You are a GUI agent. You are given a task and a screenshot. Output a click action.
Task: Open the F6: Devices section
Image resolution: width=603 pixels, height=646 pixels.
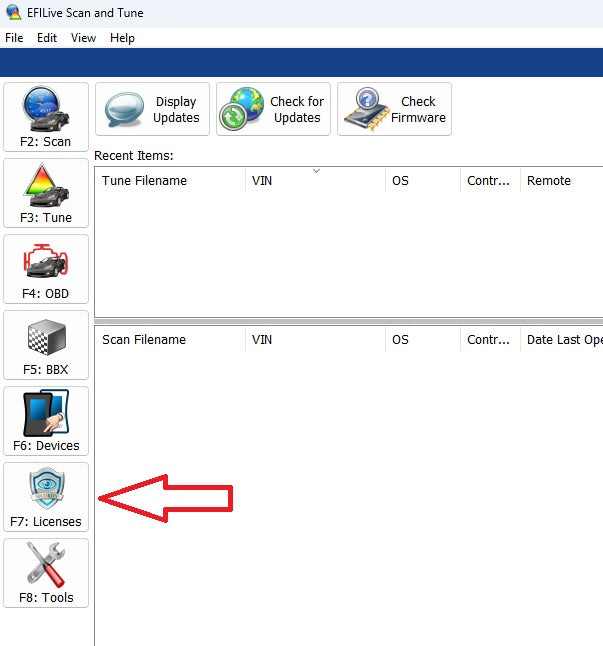coord(46,421)
